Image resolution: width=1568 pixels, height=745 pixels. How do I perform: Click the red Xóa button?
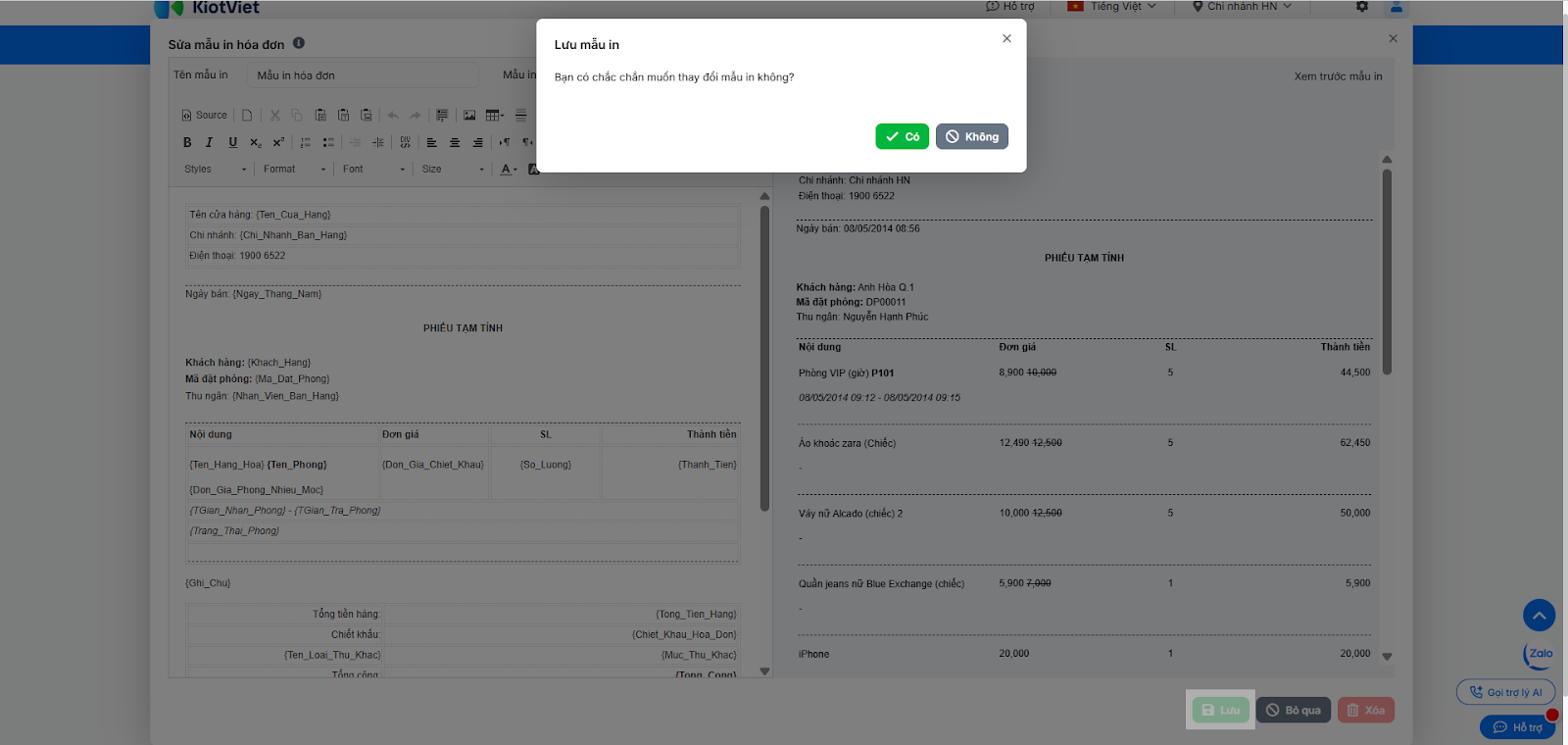[1366, 710]
